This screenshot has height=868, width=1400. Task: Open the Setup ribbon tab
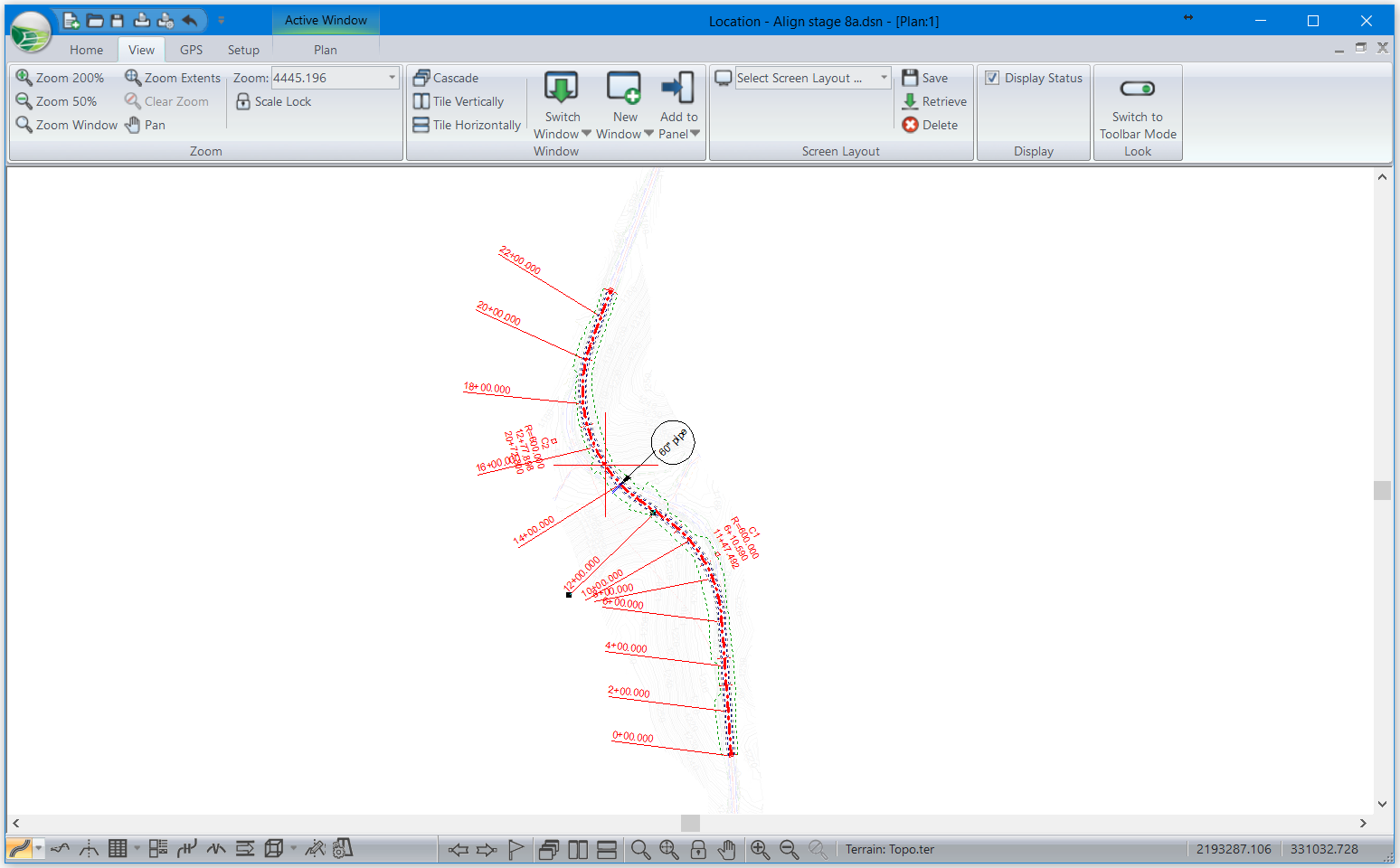243,50
